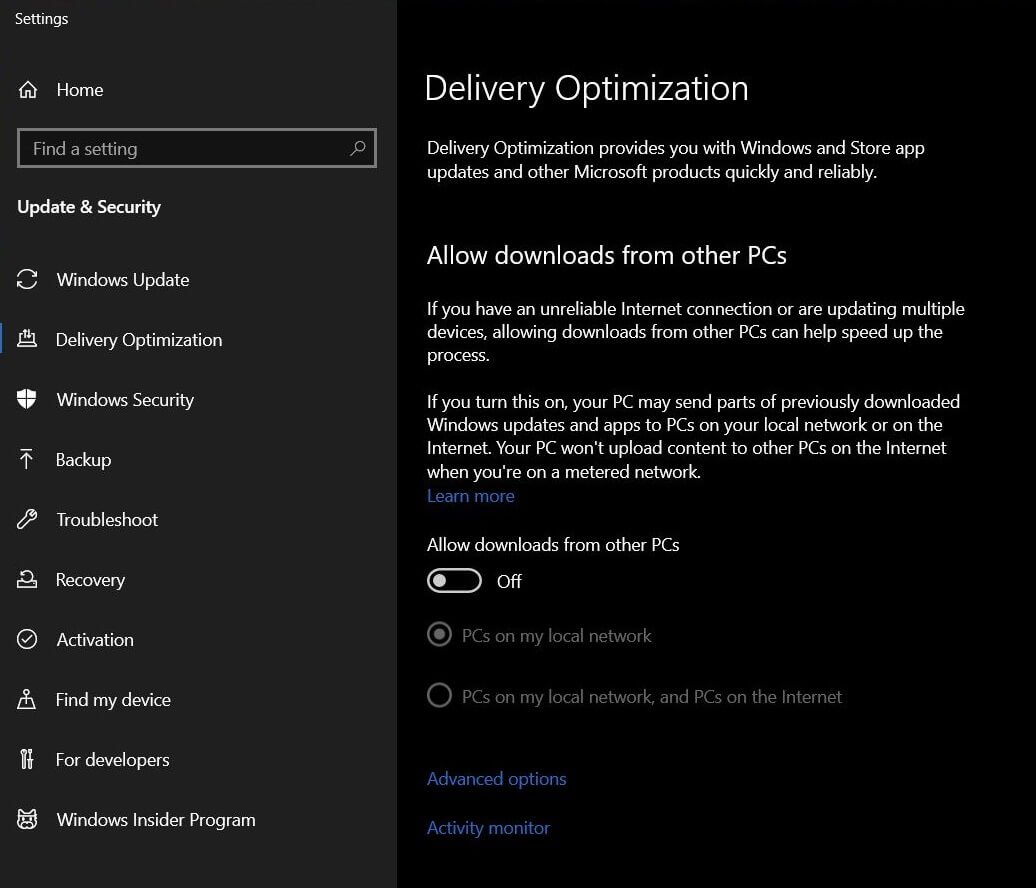The height and width of the screenshot is (888, 1036).
Task: Click the Find my device icon
Action: [26, 699]
